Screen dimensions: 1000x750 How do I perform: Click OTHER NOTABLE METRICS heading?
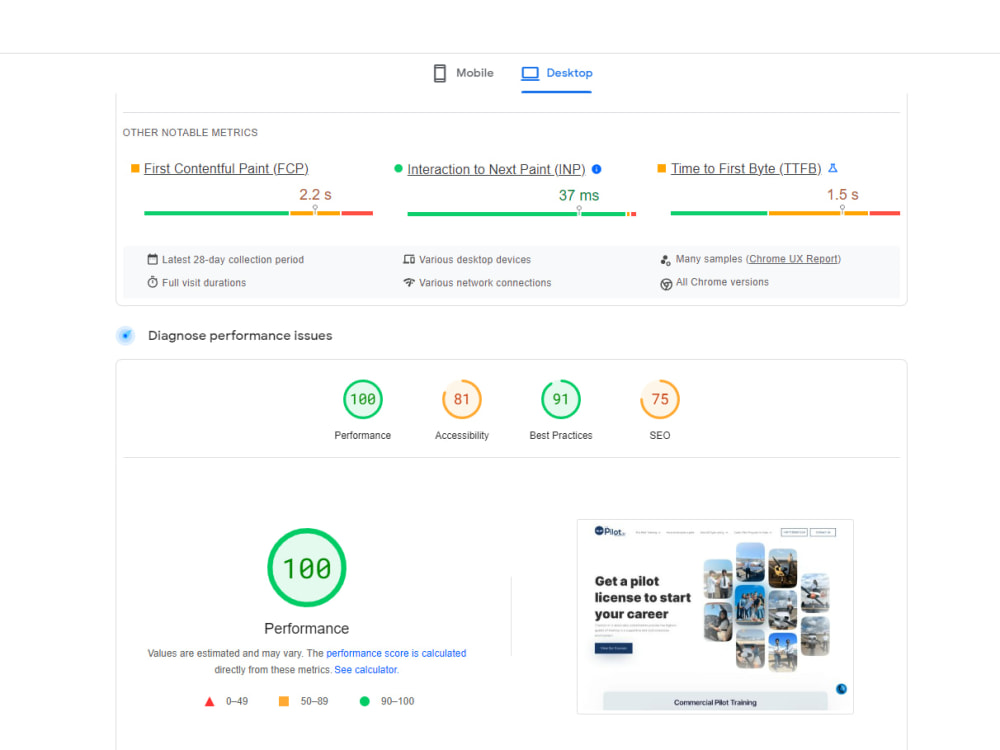[x=190, y=133]
